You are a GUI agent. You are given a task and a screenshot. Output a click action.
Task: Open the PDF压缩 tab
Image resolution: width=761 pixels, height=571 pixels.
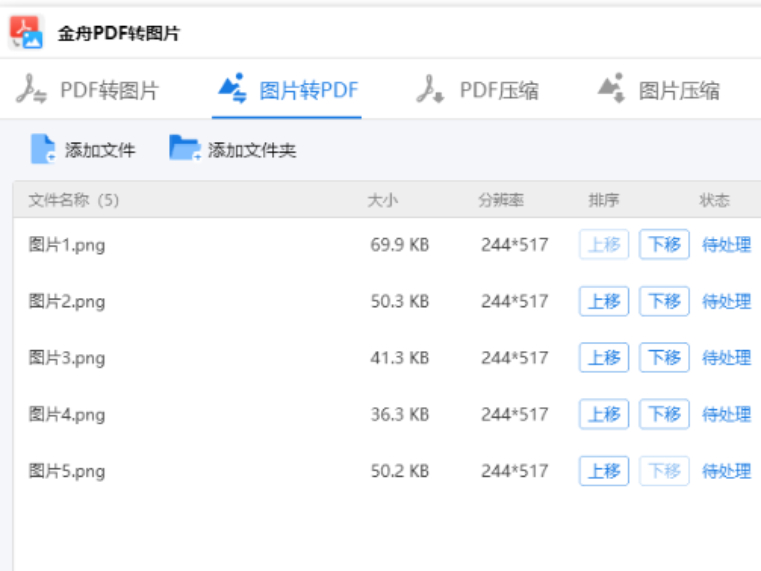pyautogui.click(x=498, y=91)
